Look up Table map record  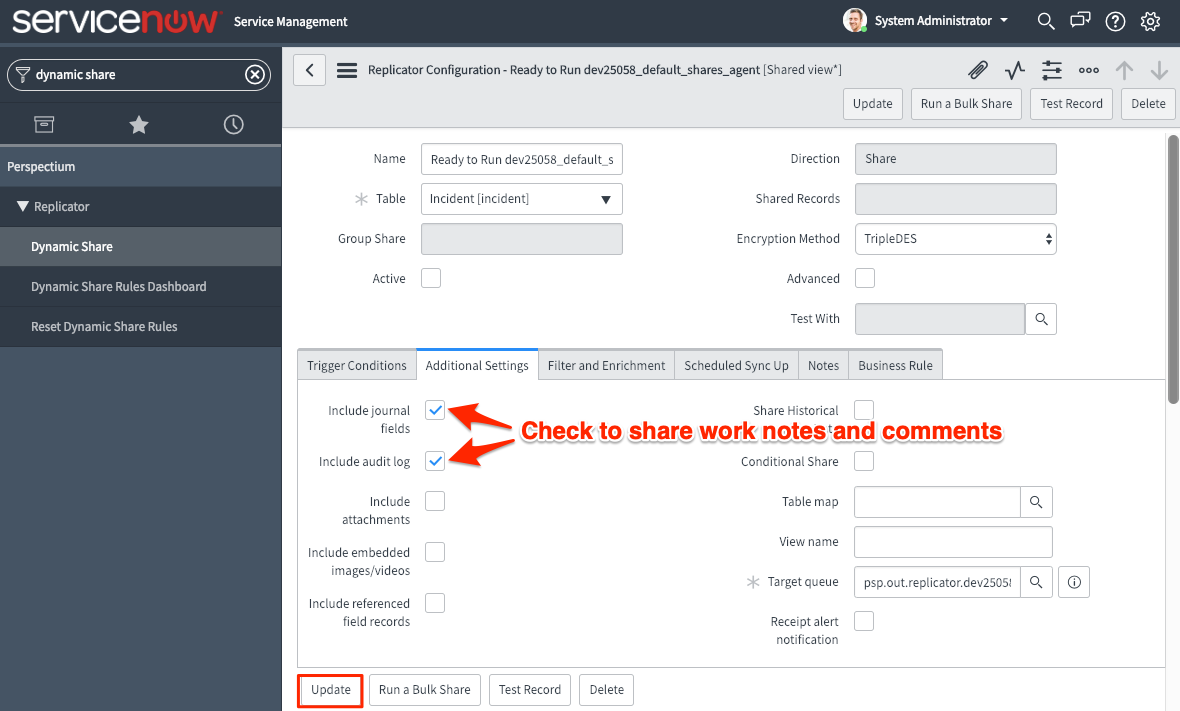(1036, 502)
